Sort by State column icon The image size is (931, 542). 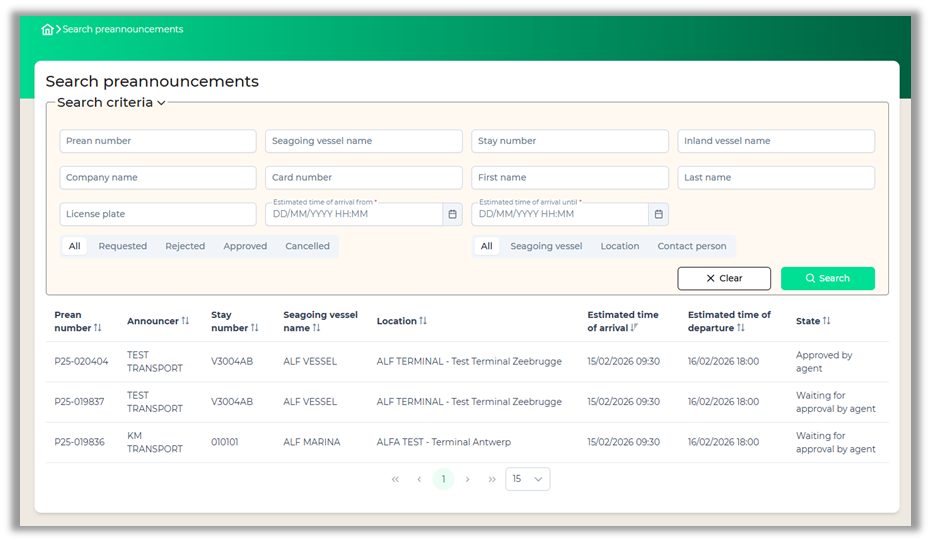pos(827,321)
